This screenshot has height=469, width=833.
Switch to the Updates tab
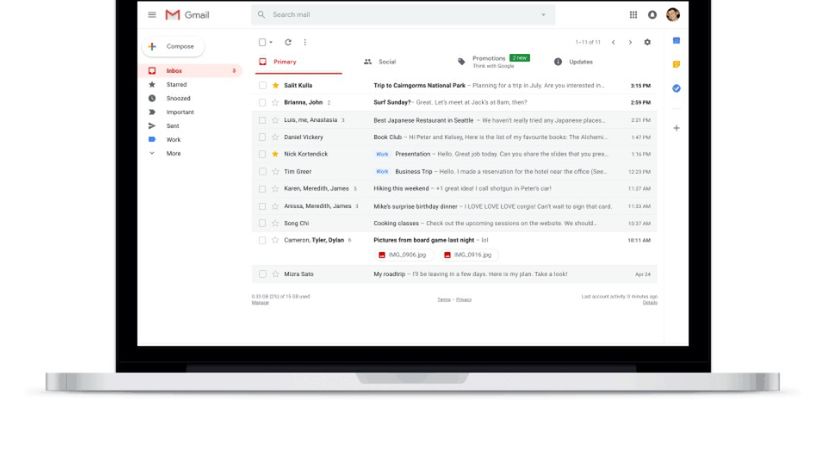tap(573, 62)
